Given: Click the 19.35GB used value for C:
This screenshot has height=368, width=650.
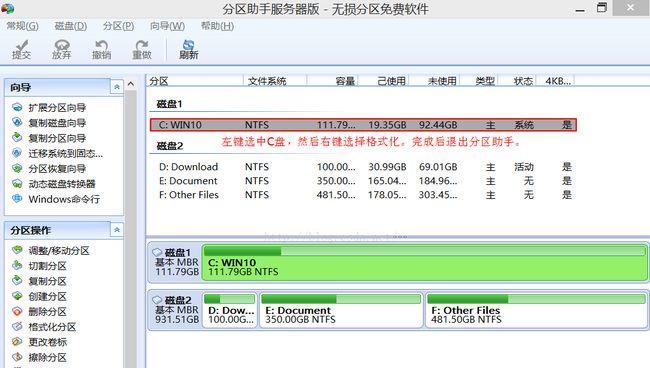Looking at the screenshot, I should click(387, 125).
